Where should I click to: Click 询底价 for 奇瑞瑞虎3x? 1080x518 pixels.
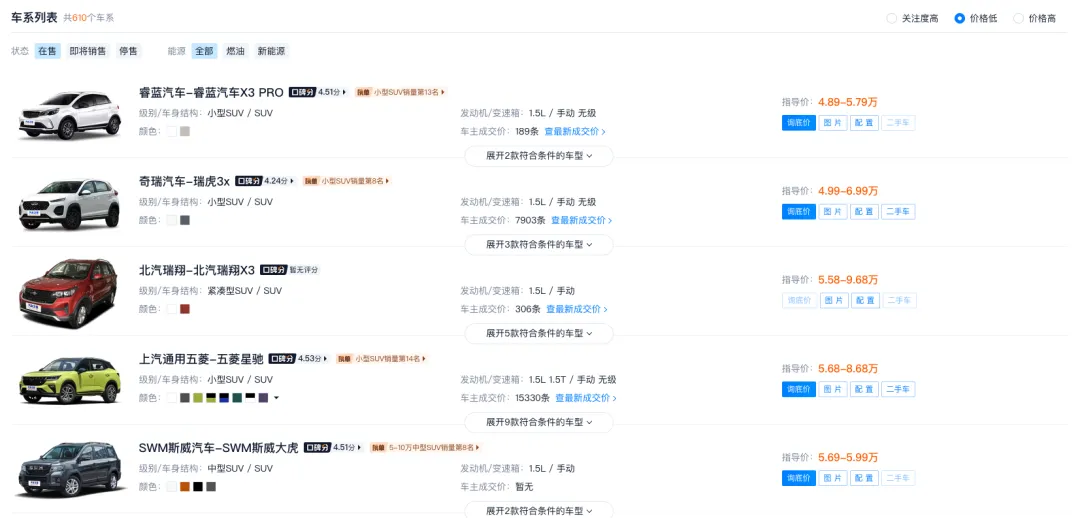click(799, 211)
